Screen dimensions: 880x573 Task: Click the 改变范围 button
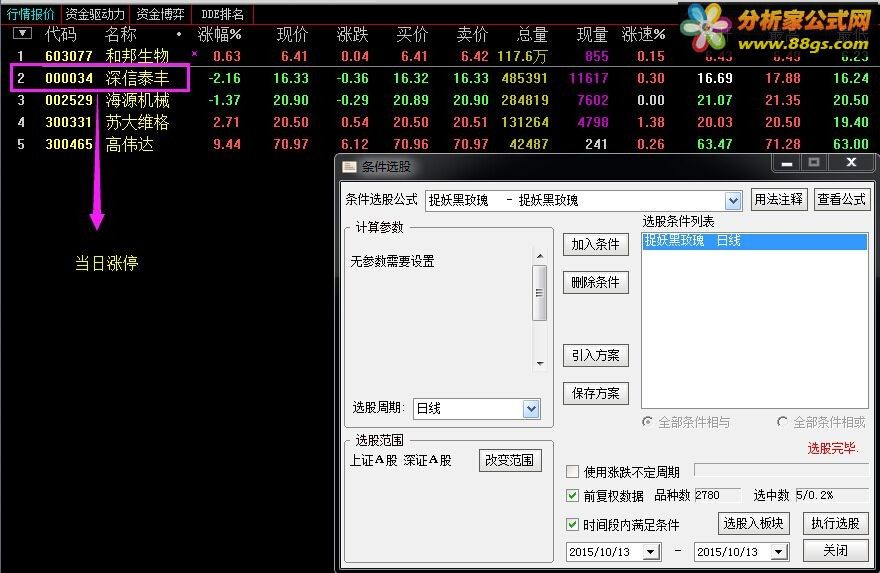tap(510, 460)
